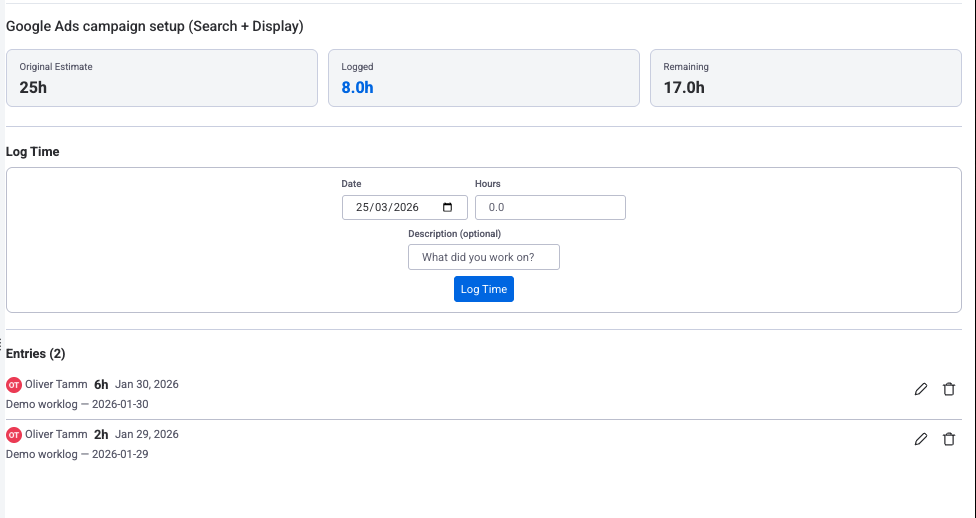
Task: Click the 'Demo worklog — 2026-01-29' description
Action: (x=77, y=454)
